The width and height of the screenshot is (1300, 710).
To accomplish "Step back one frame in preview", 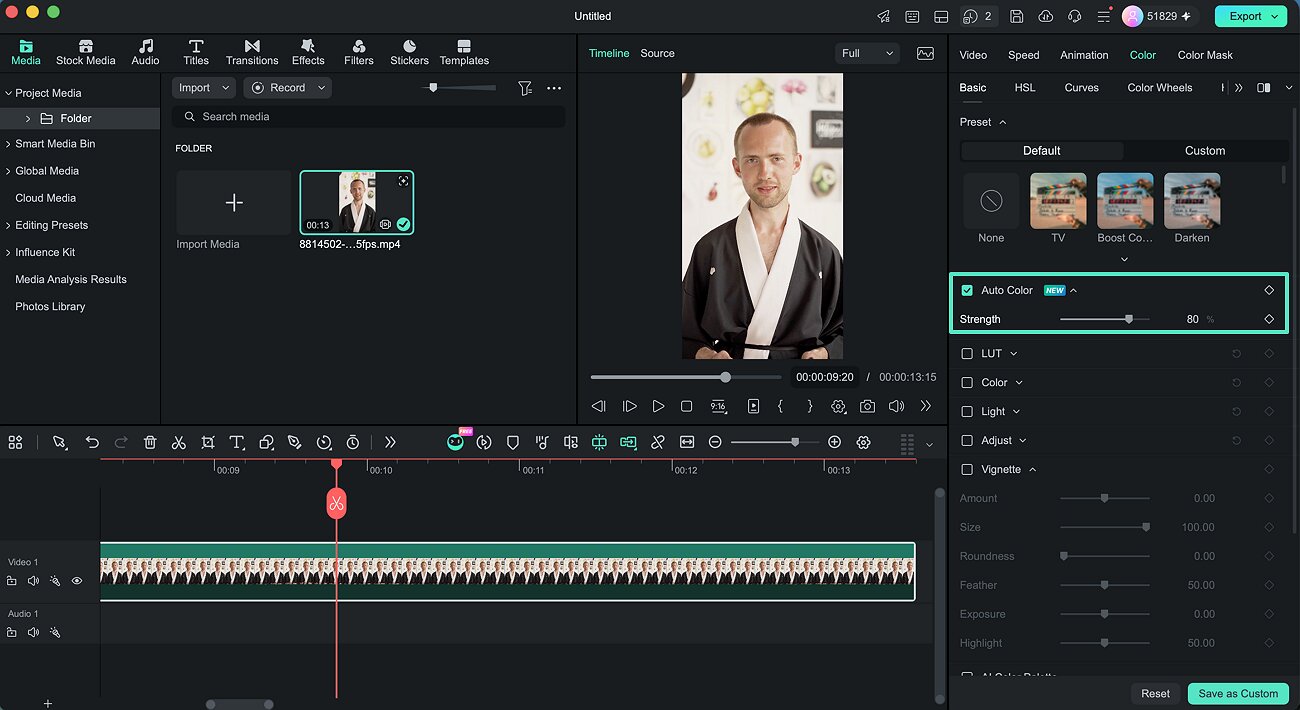I will [x=599, y=406].
